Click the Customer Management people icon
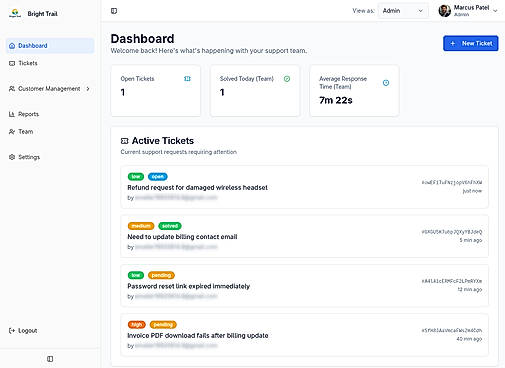This screenshot has width=505, height=368. click(12, 89)
